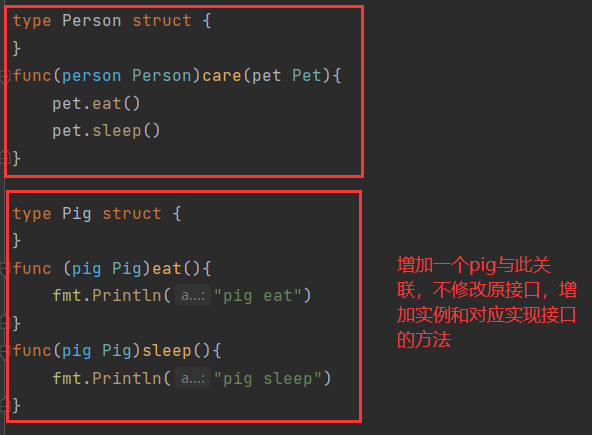Click the pet.sleep() call

pyautogui.click(x=106, y=131)
